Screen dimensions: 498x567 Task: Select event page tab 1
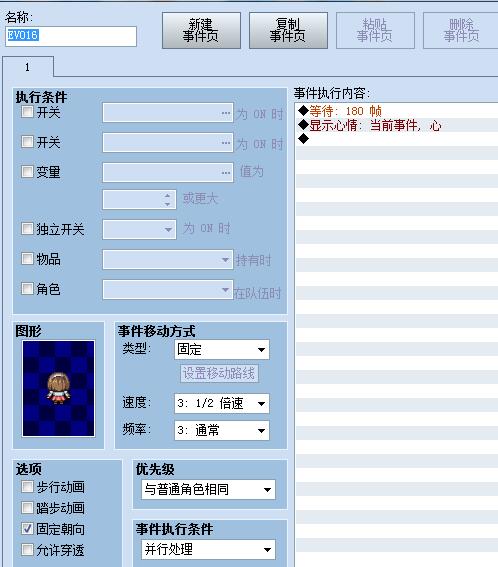(x=28, y=67)
